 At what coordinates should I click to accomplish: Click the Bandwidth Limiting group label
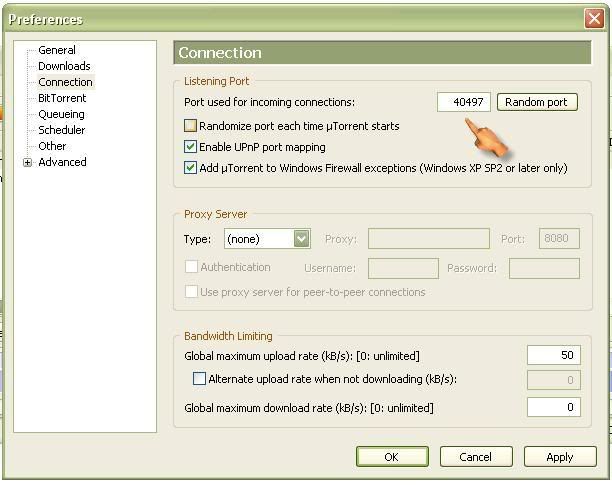tap(228, 336)
